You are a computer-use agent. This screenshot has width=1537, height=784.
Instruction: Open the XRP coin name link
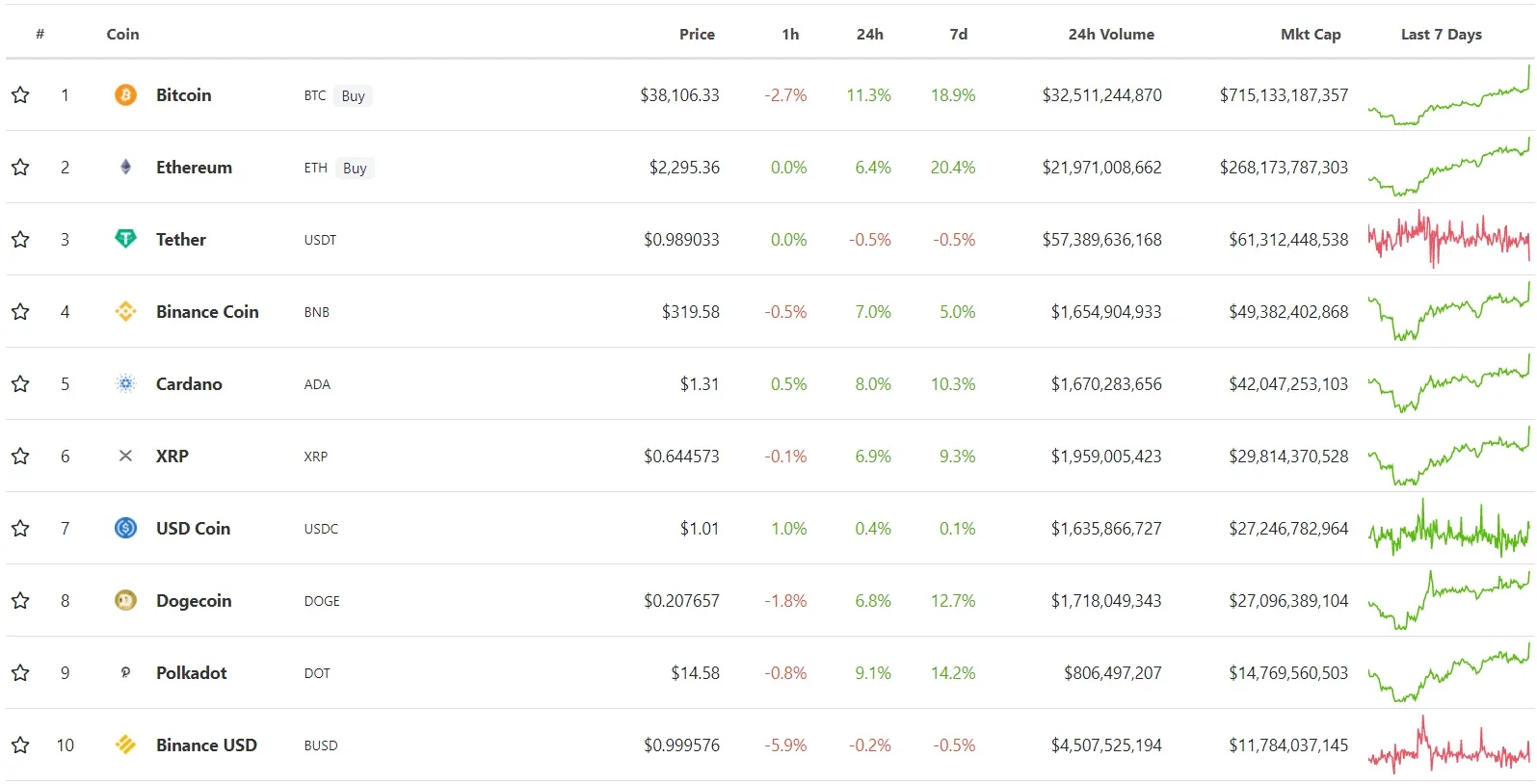click(x=172, y=456)
